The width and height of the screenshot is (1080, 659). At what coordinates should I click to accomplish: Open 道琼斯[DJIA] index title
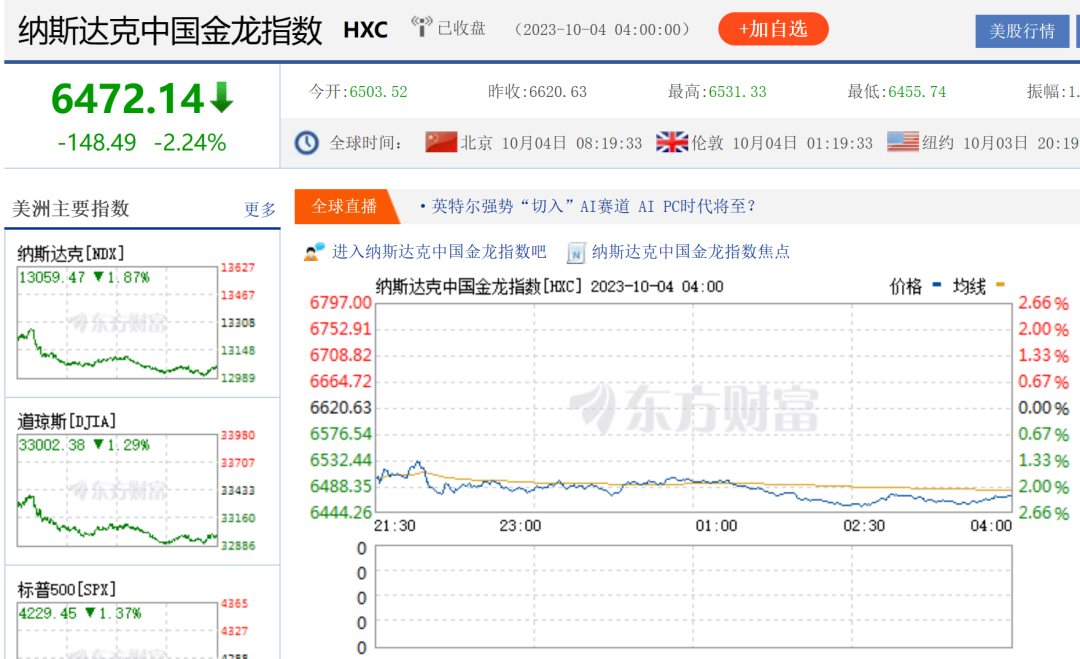coord(66,421)
